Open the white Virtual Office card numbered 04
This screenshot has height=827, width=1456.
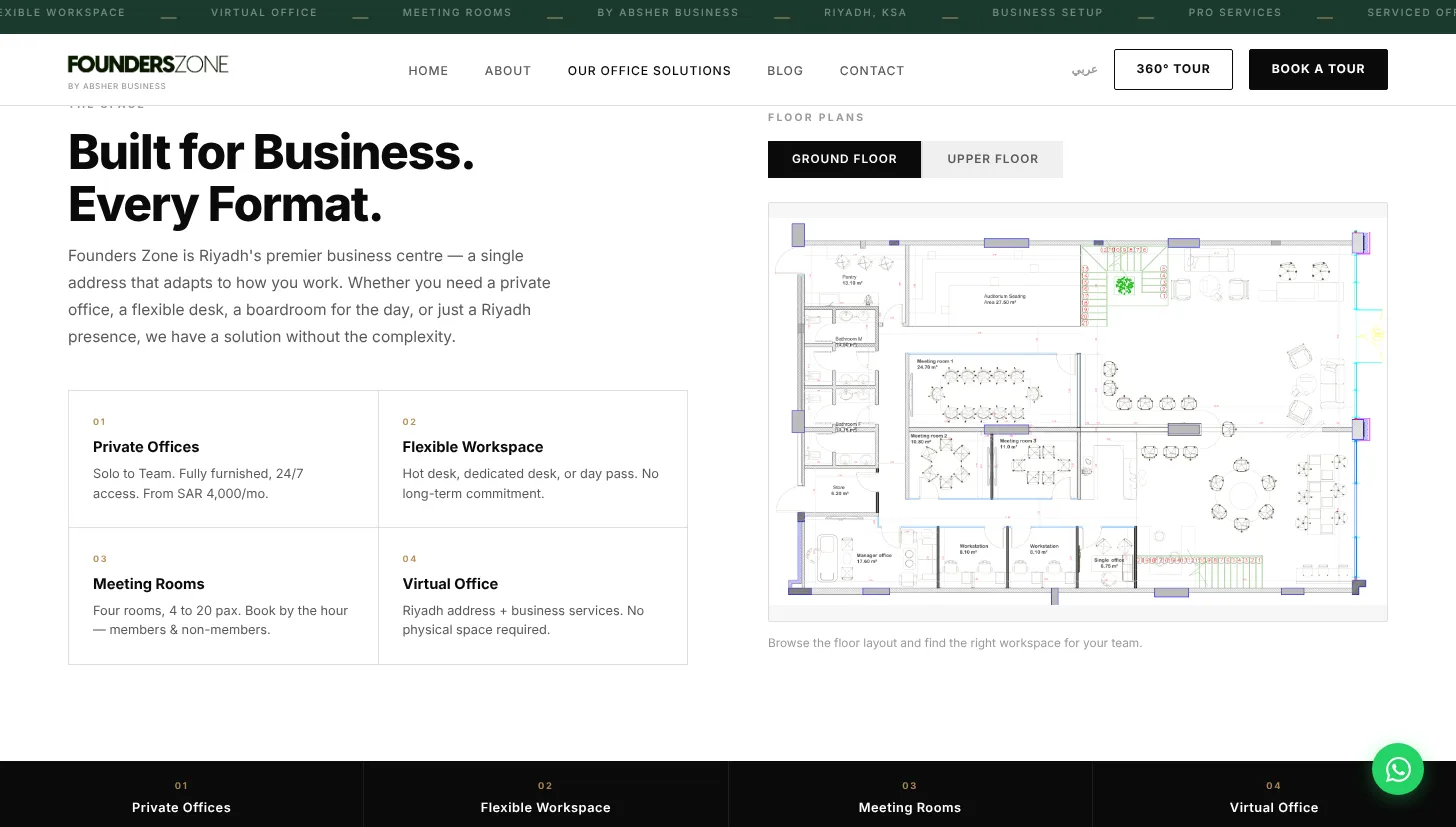(x=533, y=596)
